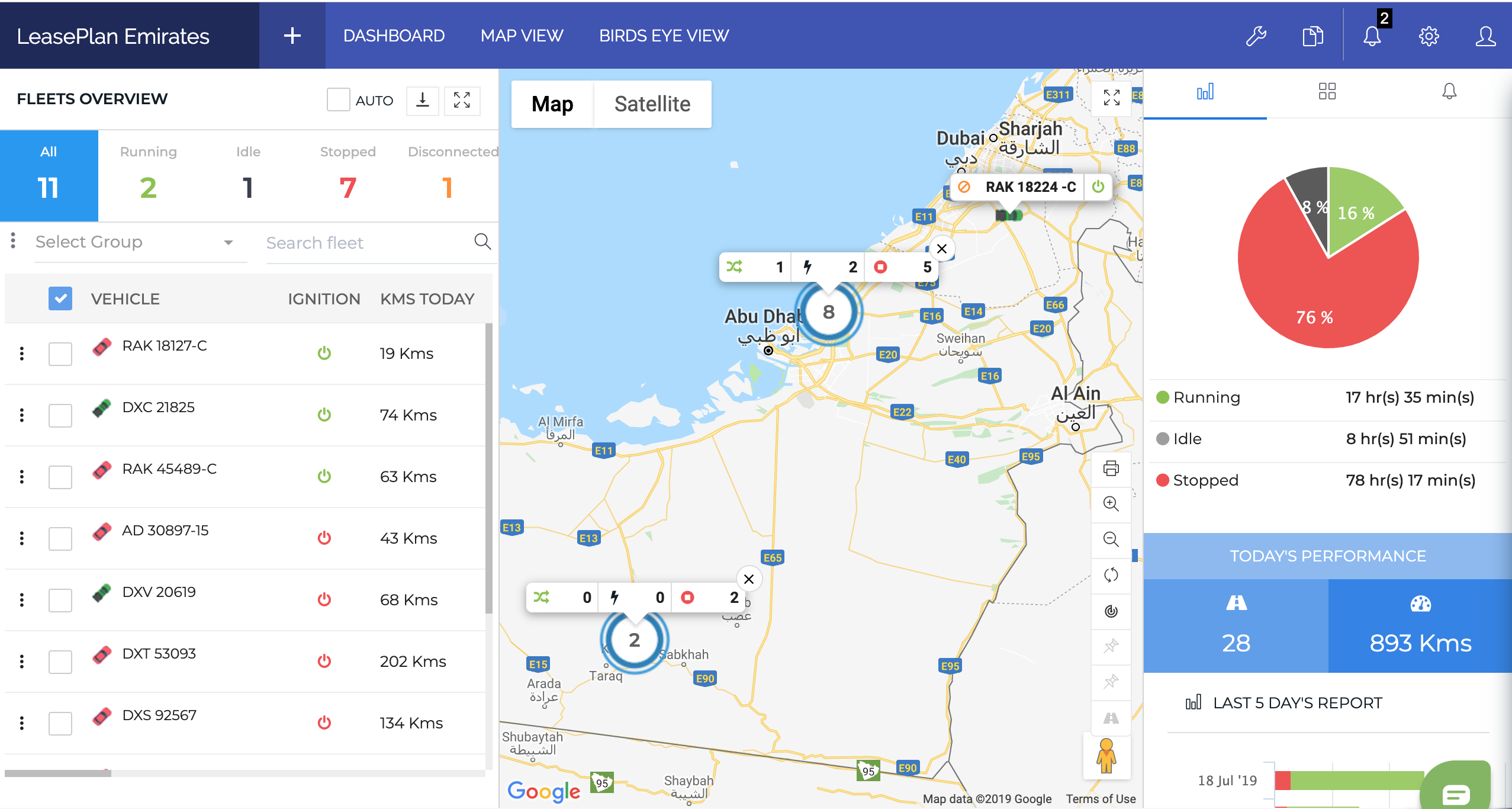Image resolution: width=1512 pixels, height=809 pixels.
Task: Open row menu for DXT 53093
Action: pyautogui.click(x=22, y=662)
